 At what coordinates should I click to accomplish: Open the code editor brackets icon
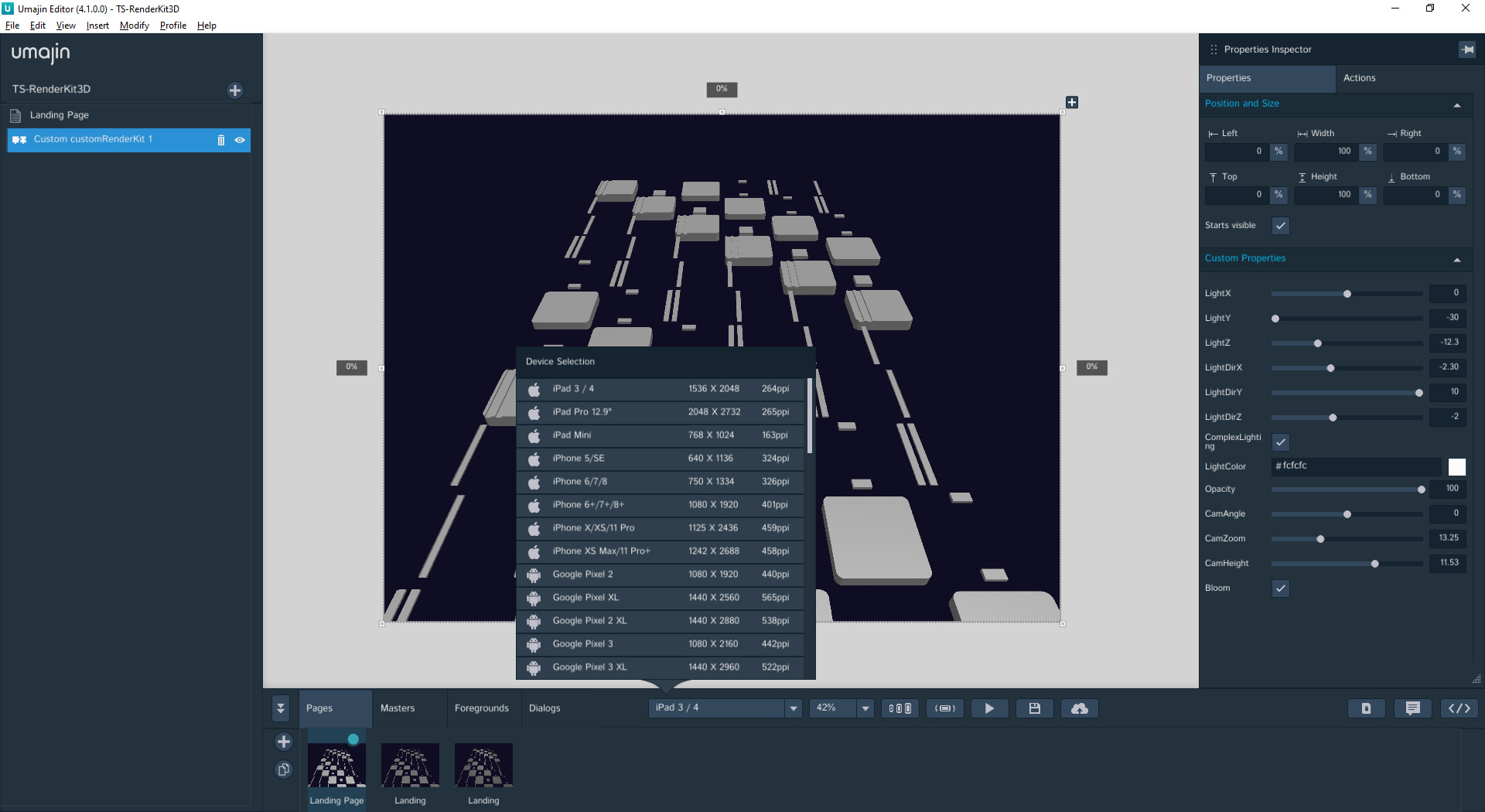click(x=1459, y=708)
